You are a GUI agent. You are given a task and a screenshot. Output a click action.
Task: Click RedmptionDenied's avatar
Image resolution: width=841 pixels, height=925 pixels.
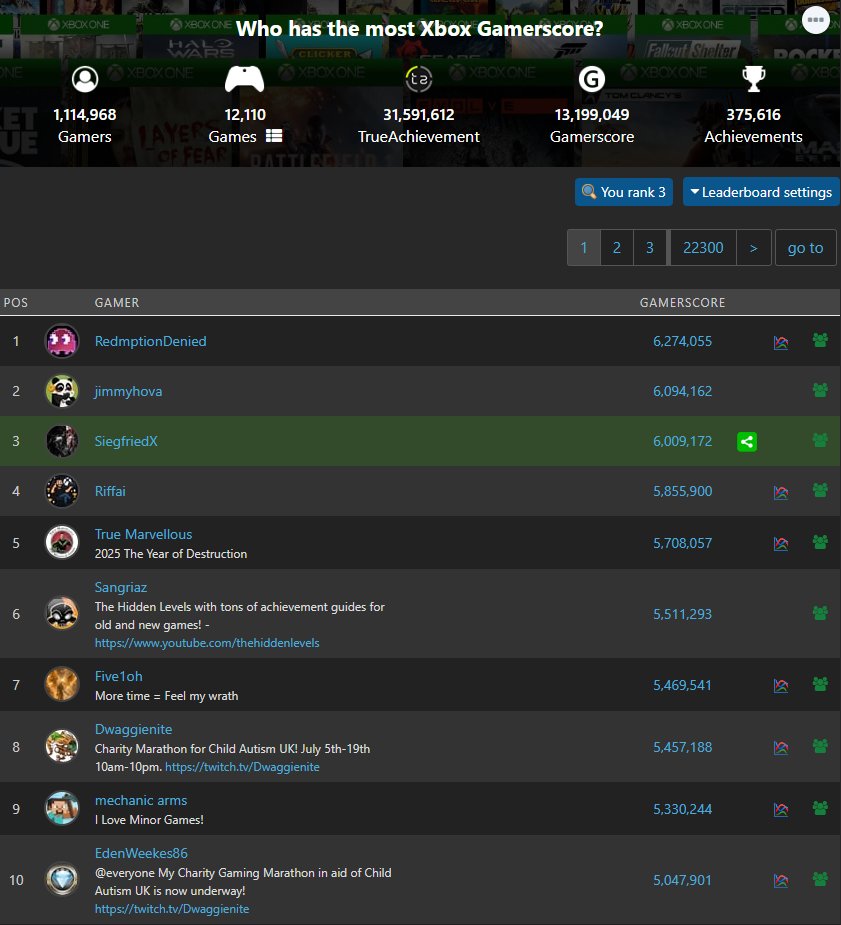pyautogui.click(x=62, y=341)
